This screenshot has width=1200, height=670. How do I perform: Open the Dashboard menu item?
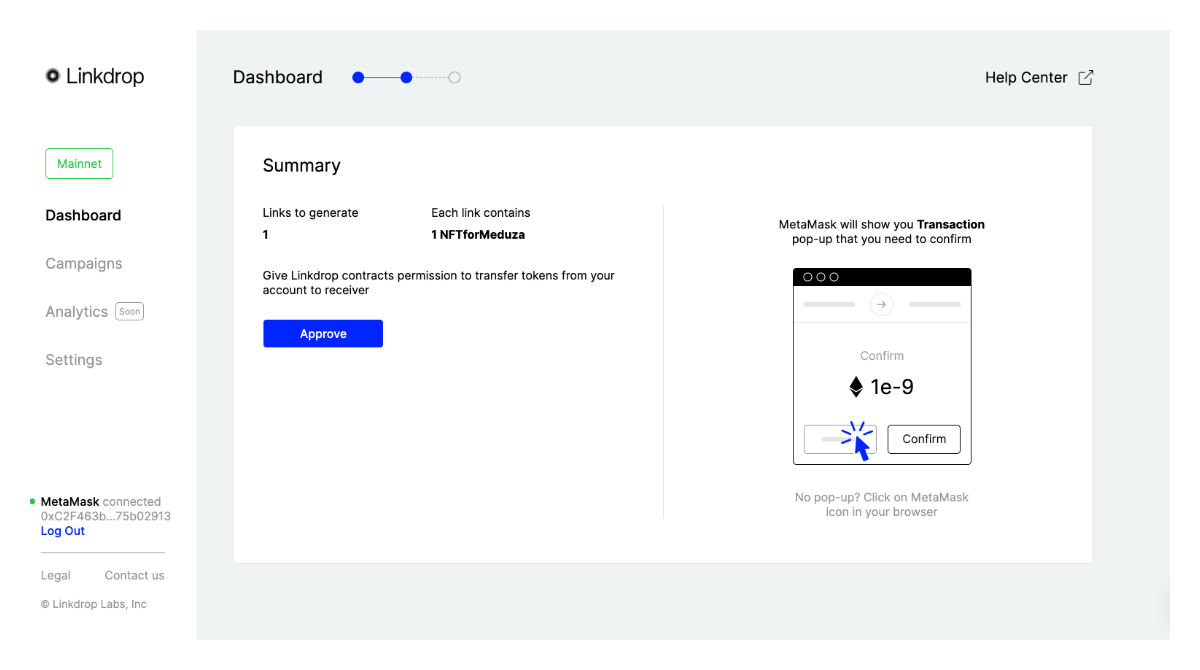pos(83,215)
